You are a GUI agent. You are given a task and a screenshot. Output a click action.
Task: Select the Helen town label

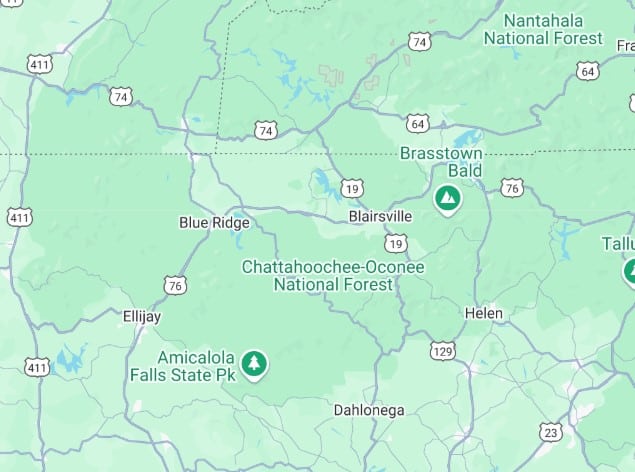(484, 313)
